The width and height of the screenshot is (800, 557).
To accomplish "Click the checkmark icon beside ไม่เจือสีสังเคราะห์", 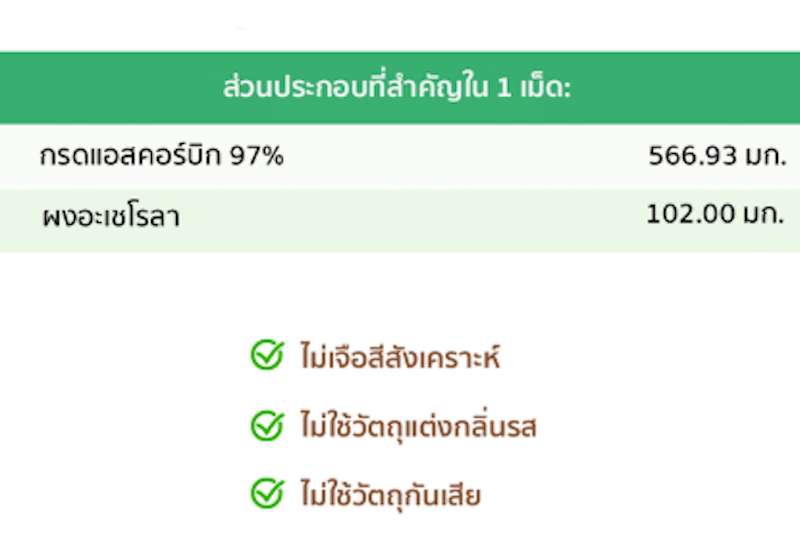I will (x=267, y=355).
